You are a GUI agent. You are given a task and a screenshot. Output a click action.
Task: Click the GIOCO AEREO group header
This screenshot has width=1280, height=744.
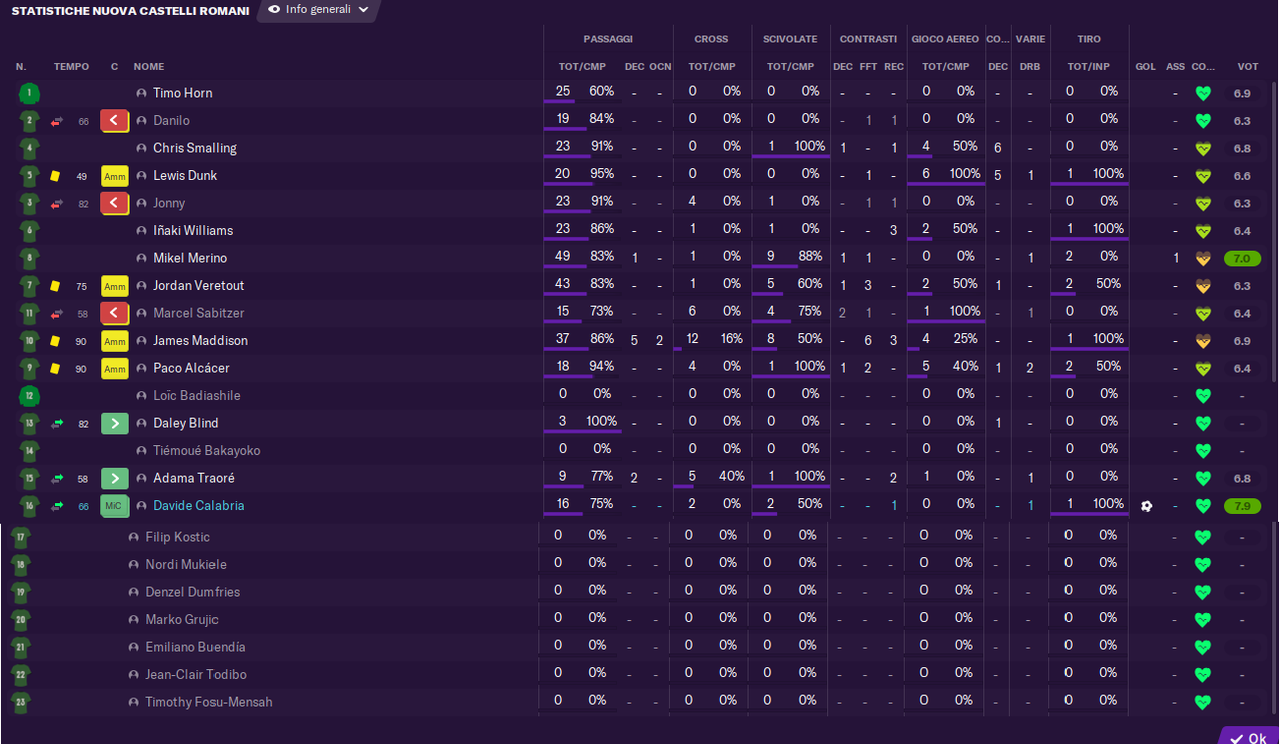point(946,39)
